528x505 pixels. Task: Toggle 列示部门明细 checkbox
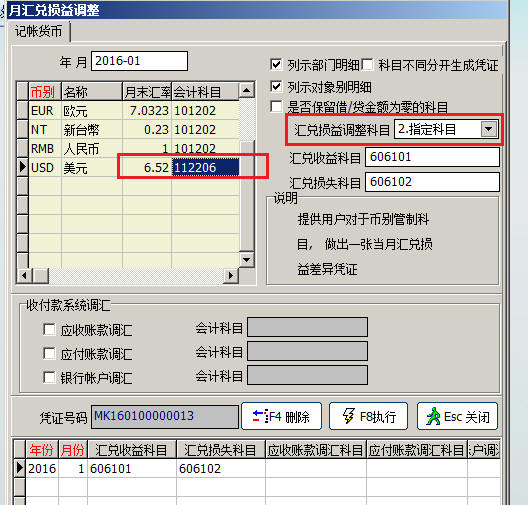tap(276, 64)
